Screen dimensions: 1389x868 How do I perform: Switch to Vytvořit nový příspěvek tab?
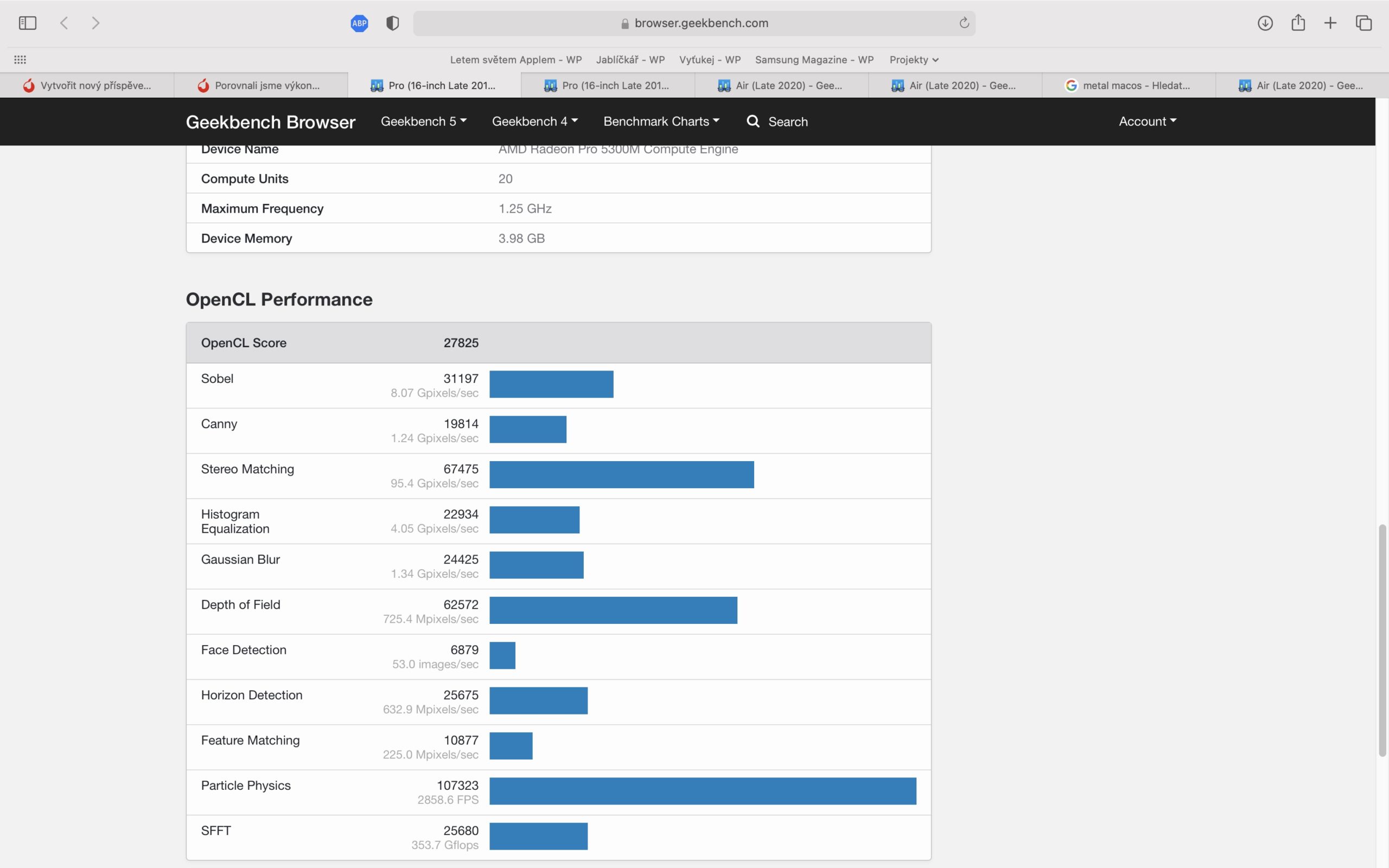[87, 86]
